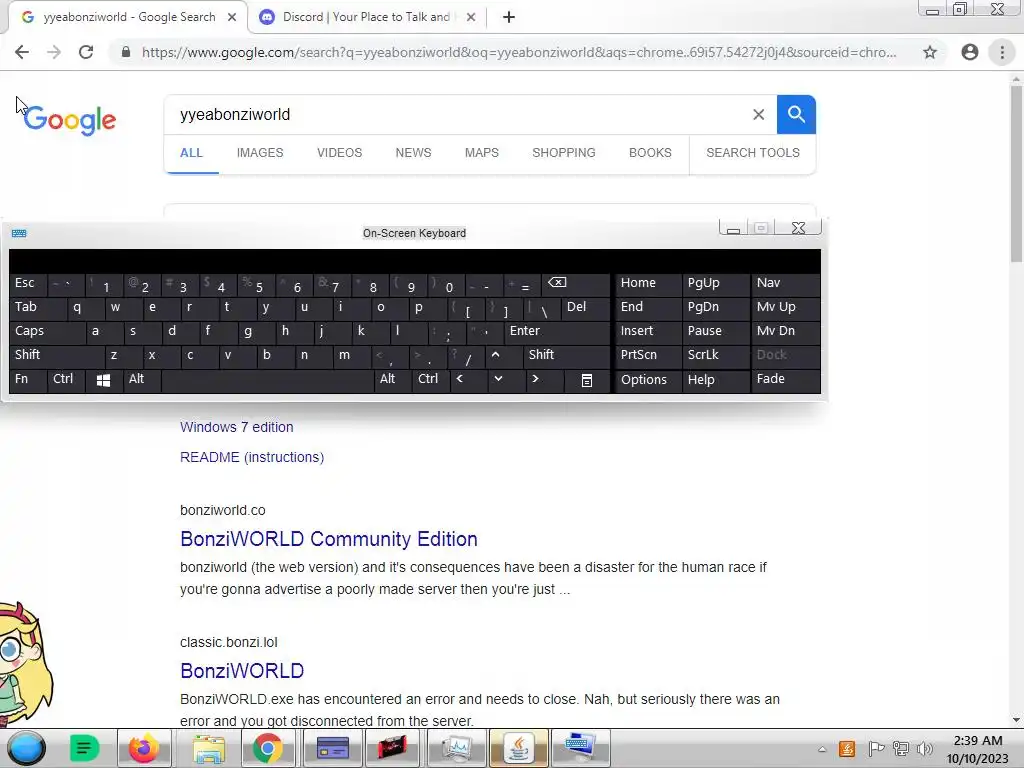Screen dimensions: 1024x768
Task: Open the README (instructions) link
Action: pos(252,457)
